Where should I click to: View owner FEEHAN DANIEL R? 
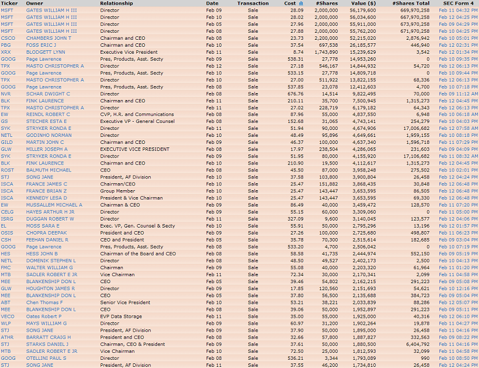47,240
